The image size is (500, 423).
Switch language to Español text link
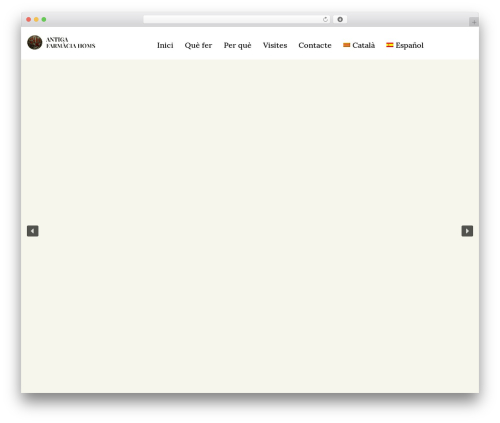click(x=409, y=45)
